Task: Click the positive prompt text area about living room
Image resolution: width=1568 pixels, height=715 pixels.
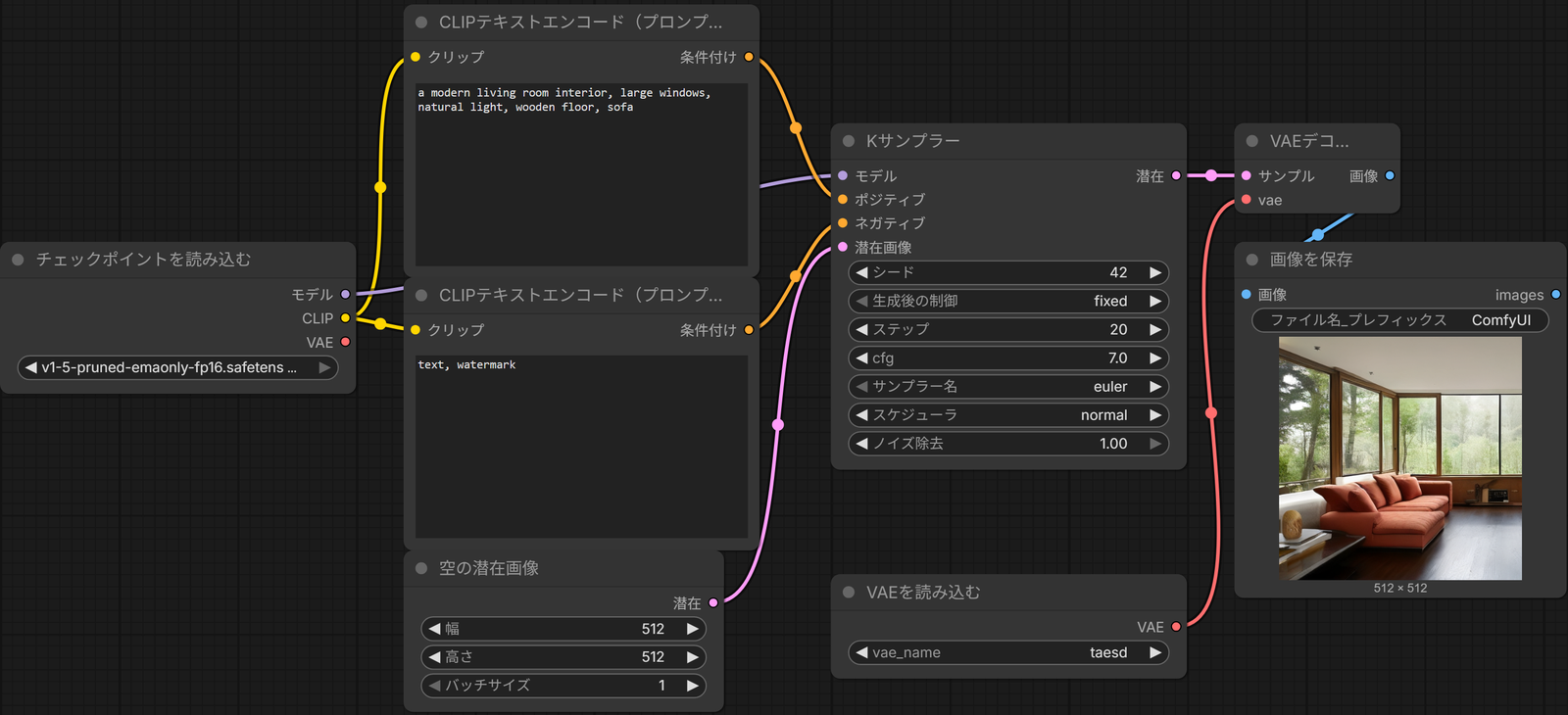Action: tap(582, 174)
